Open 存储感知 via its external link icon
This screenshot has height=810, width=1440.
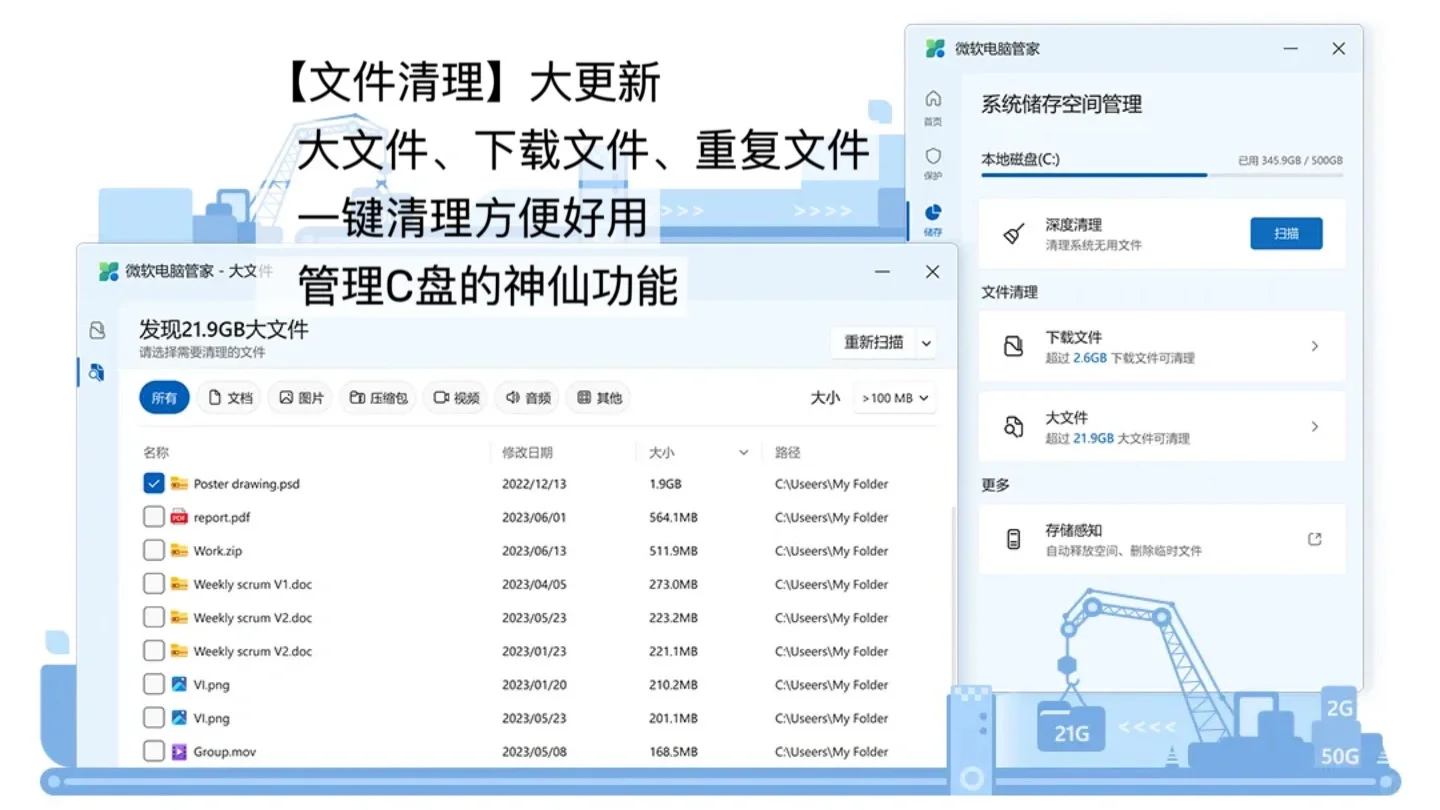[x=1315, y=538]
